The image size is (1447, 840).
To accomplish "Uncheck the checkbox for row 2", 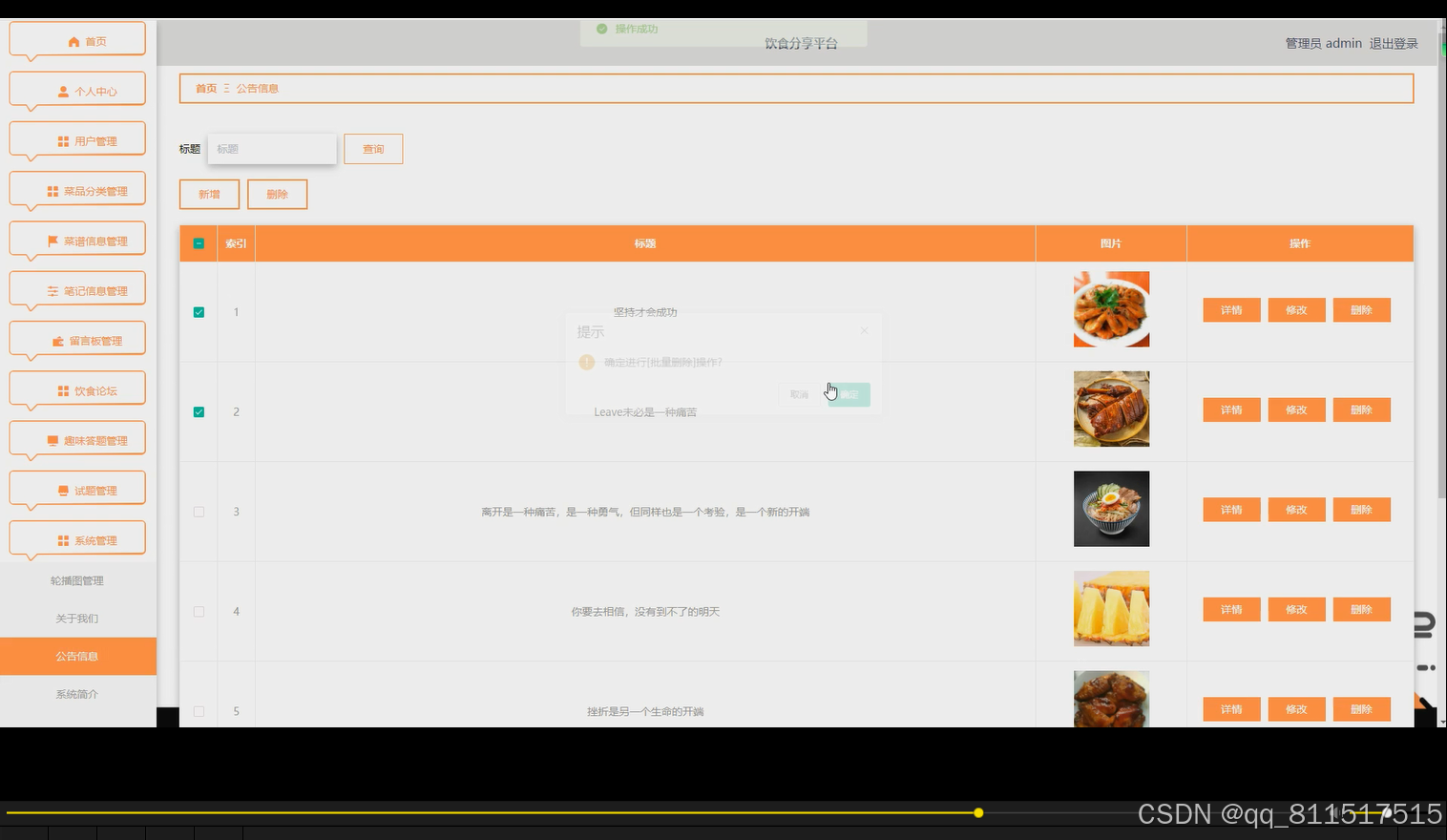I will click(199, 412).
